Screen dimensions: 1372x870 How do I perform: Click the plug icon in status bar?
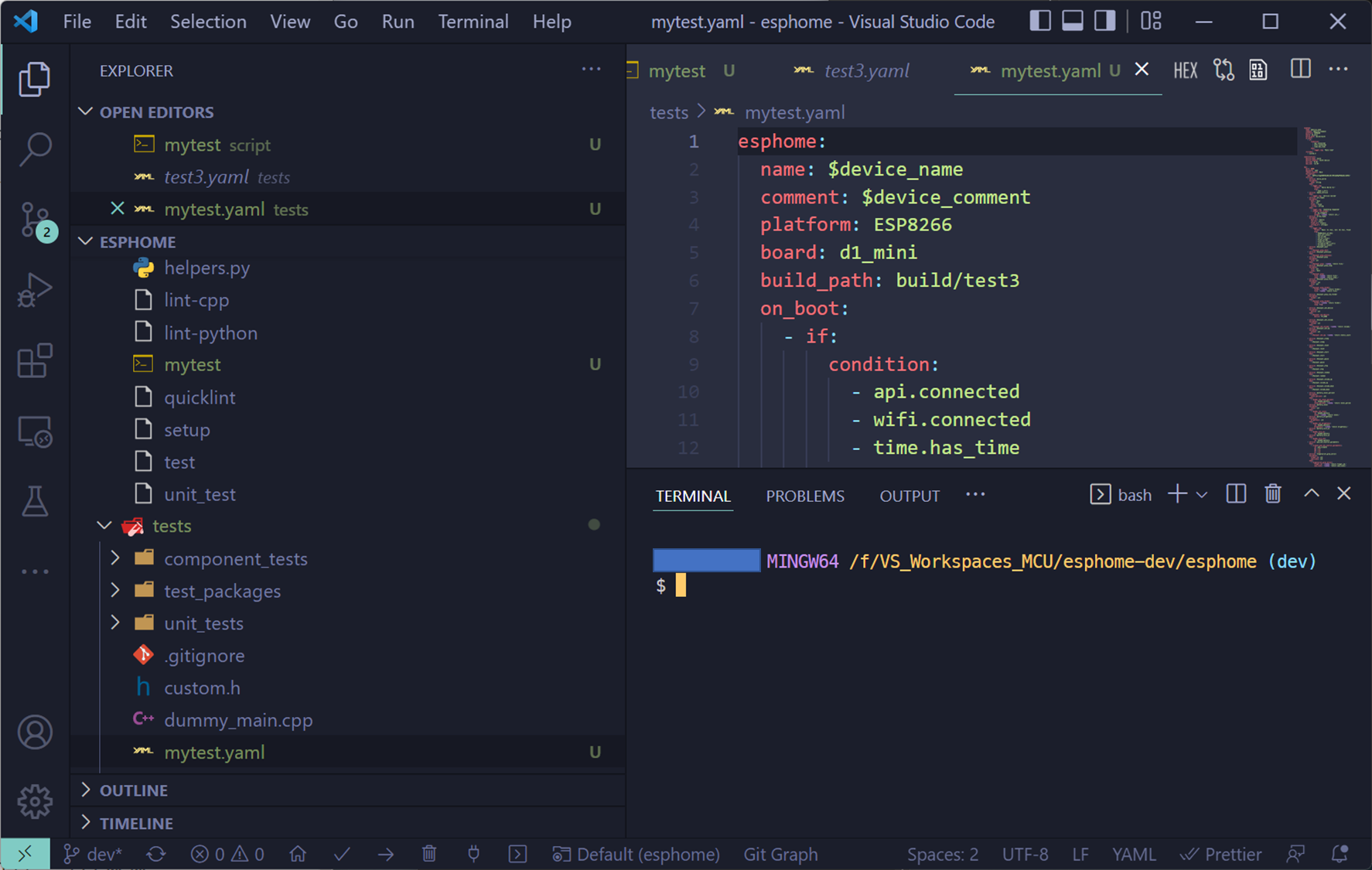[473, 854]
